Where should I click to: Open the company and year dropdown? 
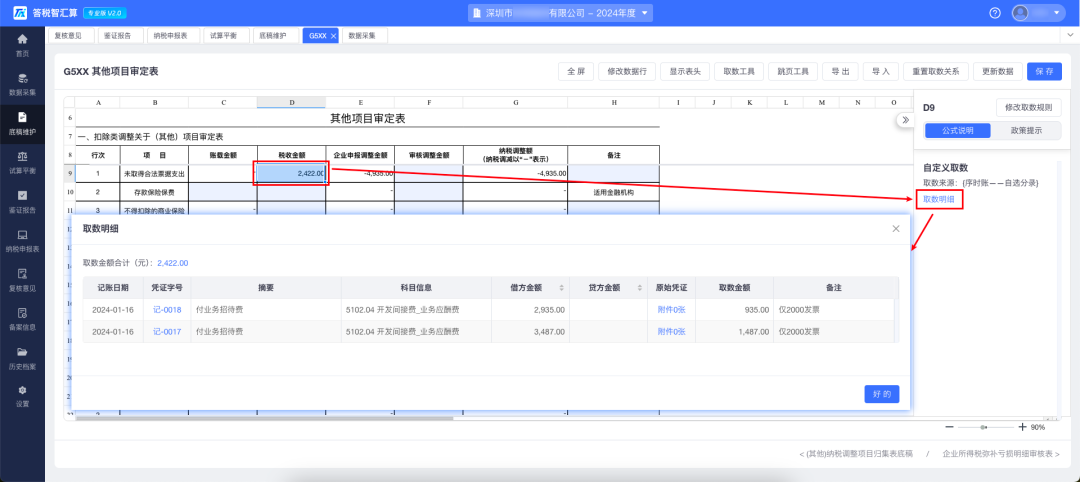click(x=560, y=13)
